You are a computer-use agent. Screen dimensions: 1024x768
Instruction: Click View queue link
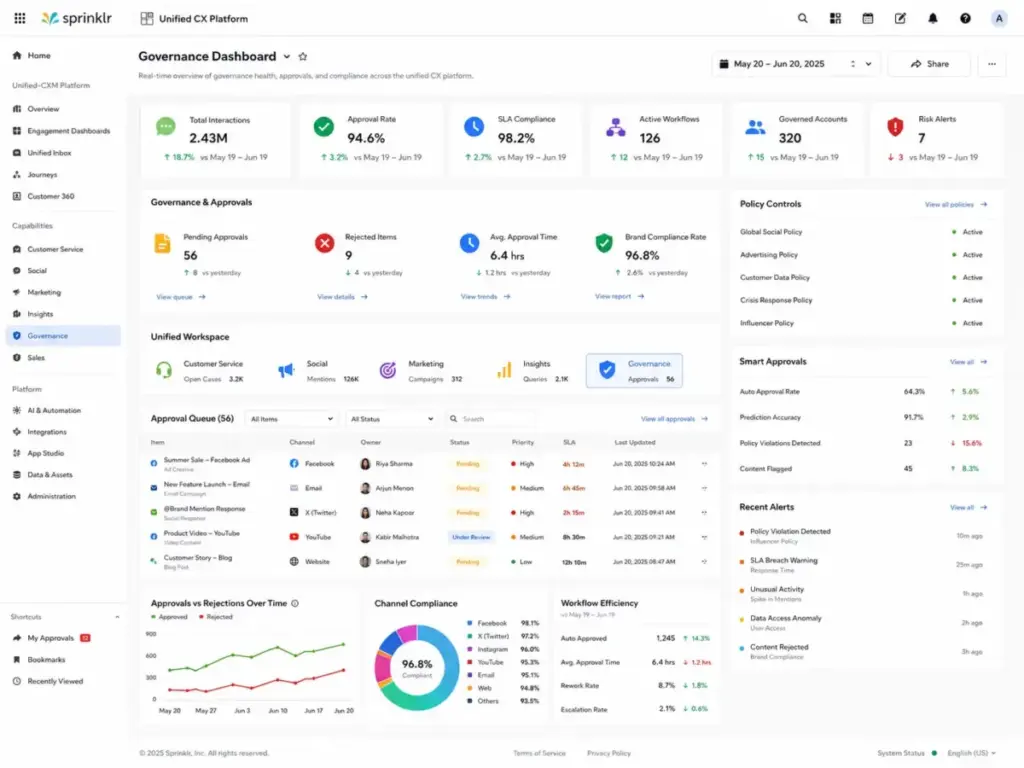point(181,296)
